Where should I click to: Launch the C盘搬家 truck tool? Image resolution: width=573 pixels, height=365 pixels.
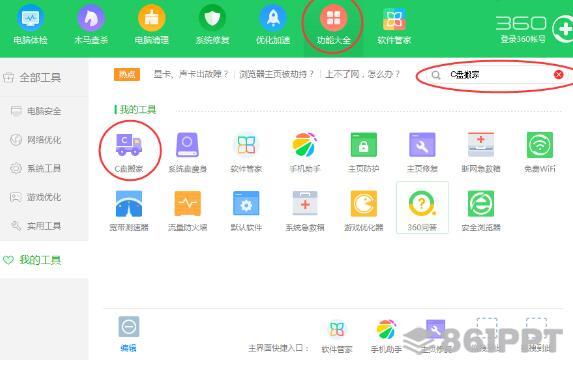click(x=129, y=153)
